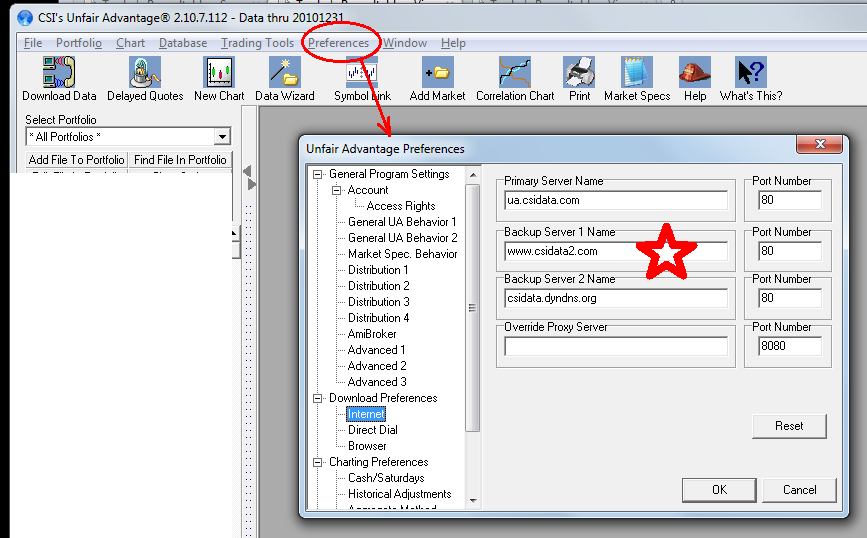Click Find File In Portfolio button
867x538 pixels.
coord(180,160)
